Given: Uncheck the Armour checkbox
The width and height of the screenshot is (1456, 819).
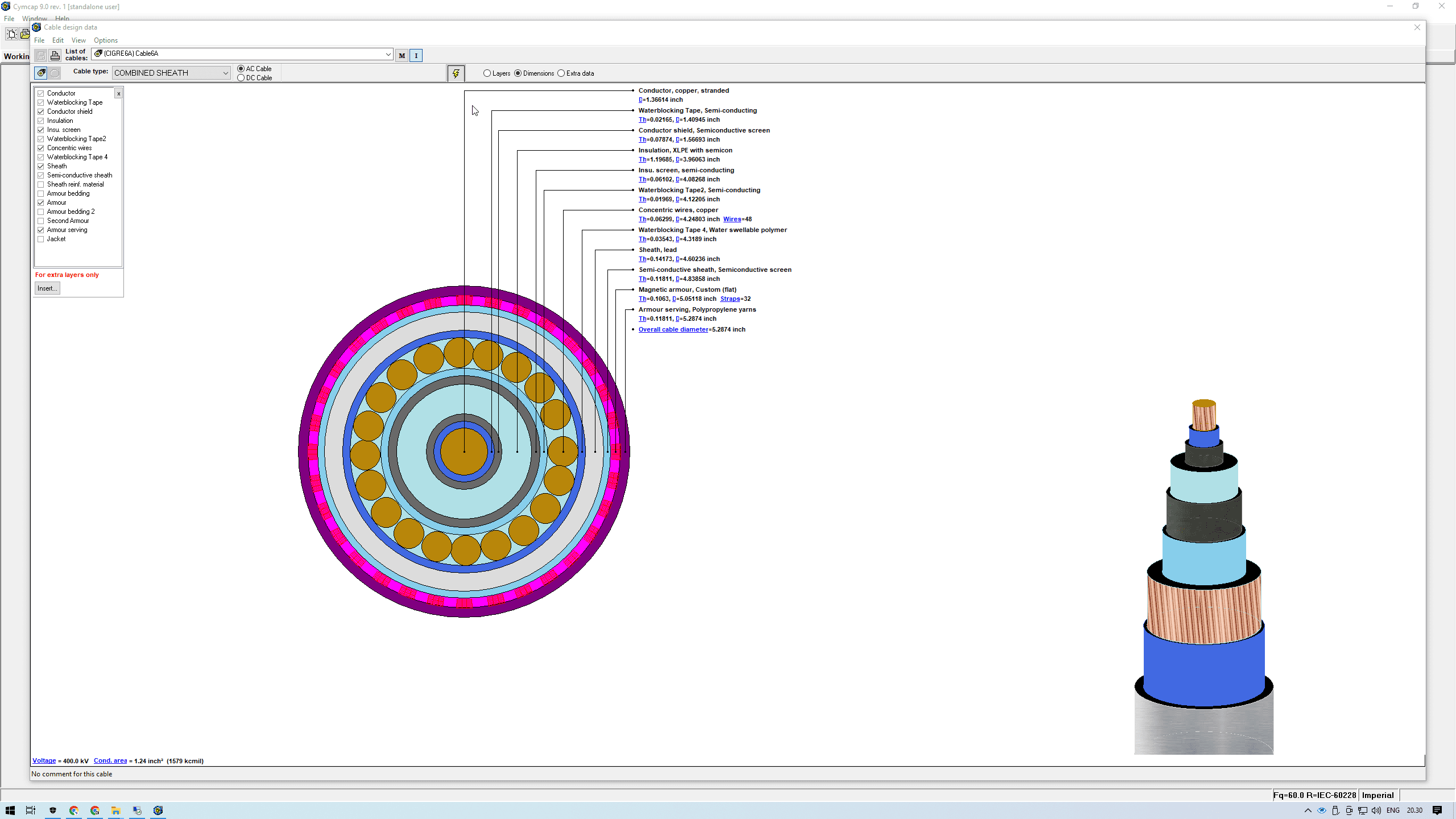Looking at the screenshot, I should [x=40, y=202].
